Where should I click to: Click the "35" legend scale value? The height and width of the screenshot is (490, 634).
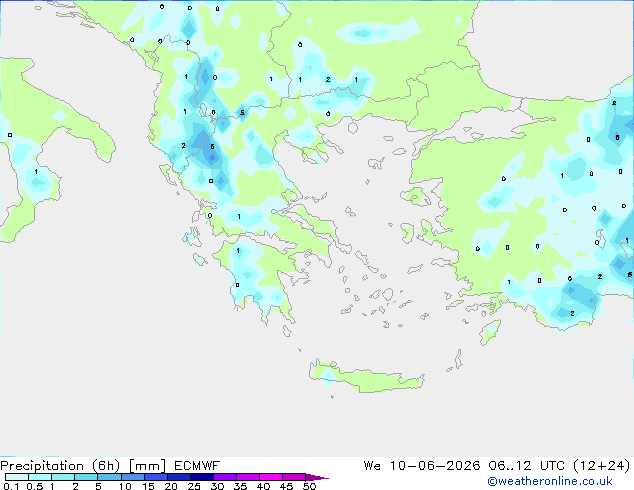pyautogui.click(x=240, y=486)
